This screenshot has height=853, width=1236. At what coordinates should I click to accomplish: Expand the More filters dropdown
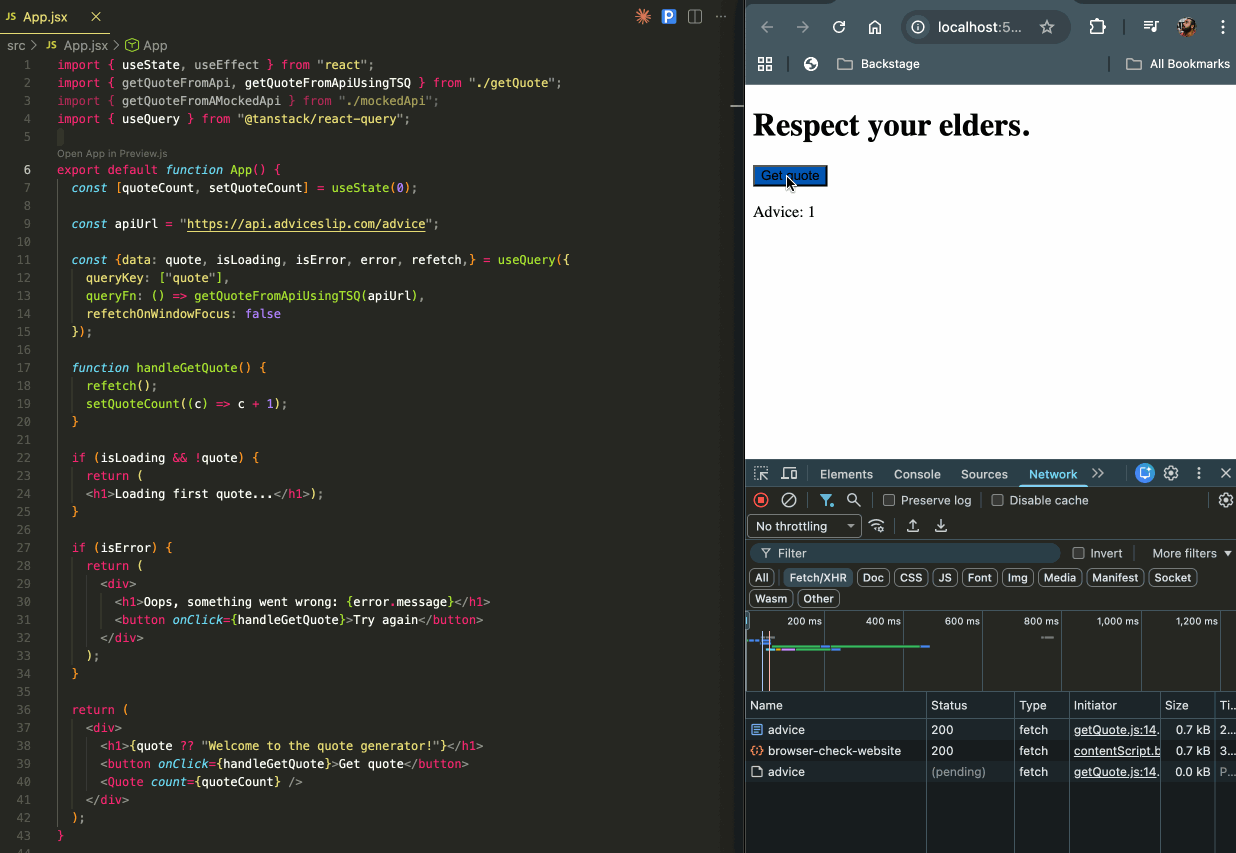pos(1192,553)
